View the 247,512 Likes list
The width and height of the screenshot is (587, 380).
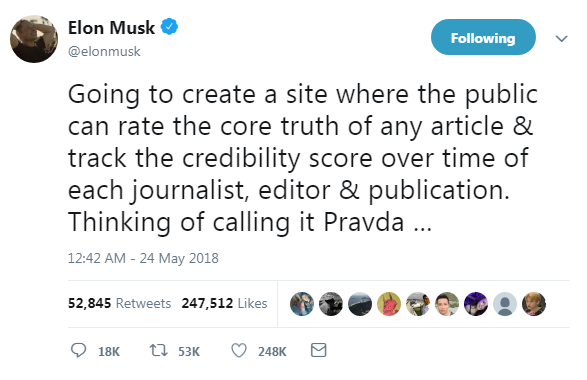[x=224, y=303]
